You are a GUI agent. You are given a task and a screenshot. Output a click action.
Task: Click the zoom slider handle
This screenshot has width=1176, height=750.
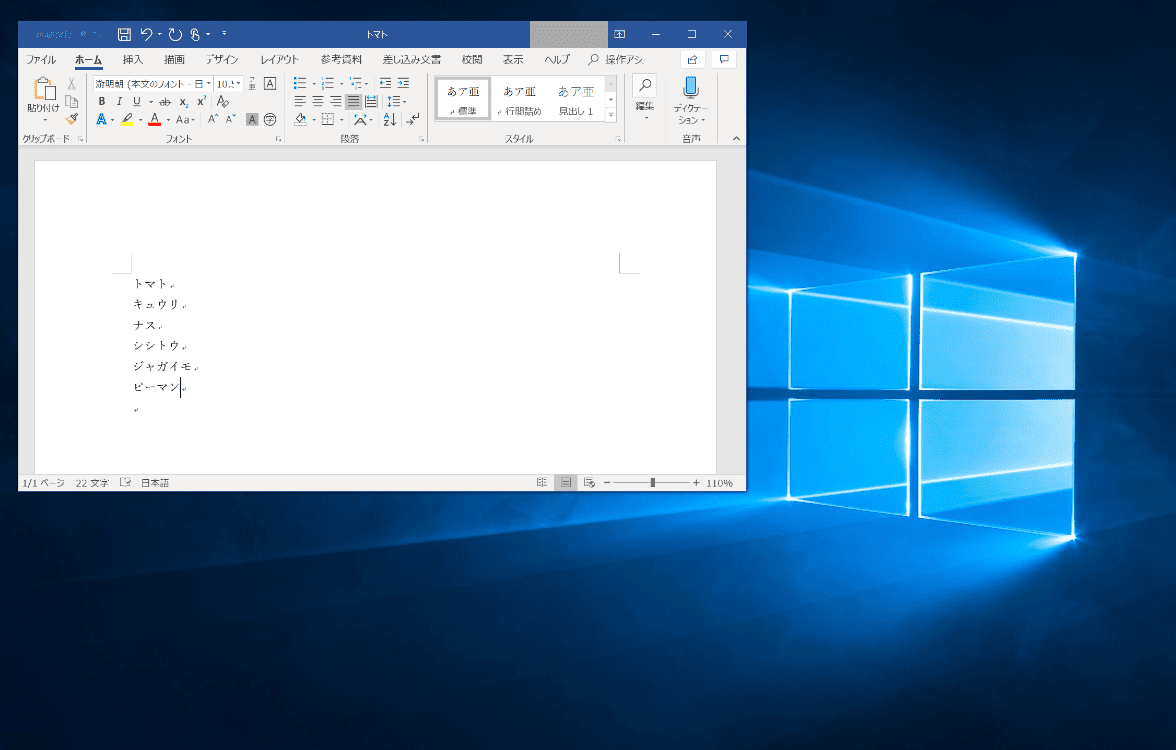click(652, 483)
